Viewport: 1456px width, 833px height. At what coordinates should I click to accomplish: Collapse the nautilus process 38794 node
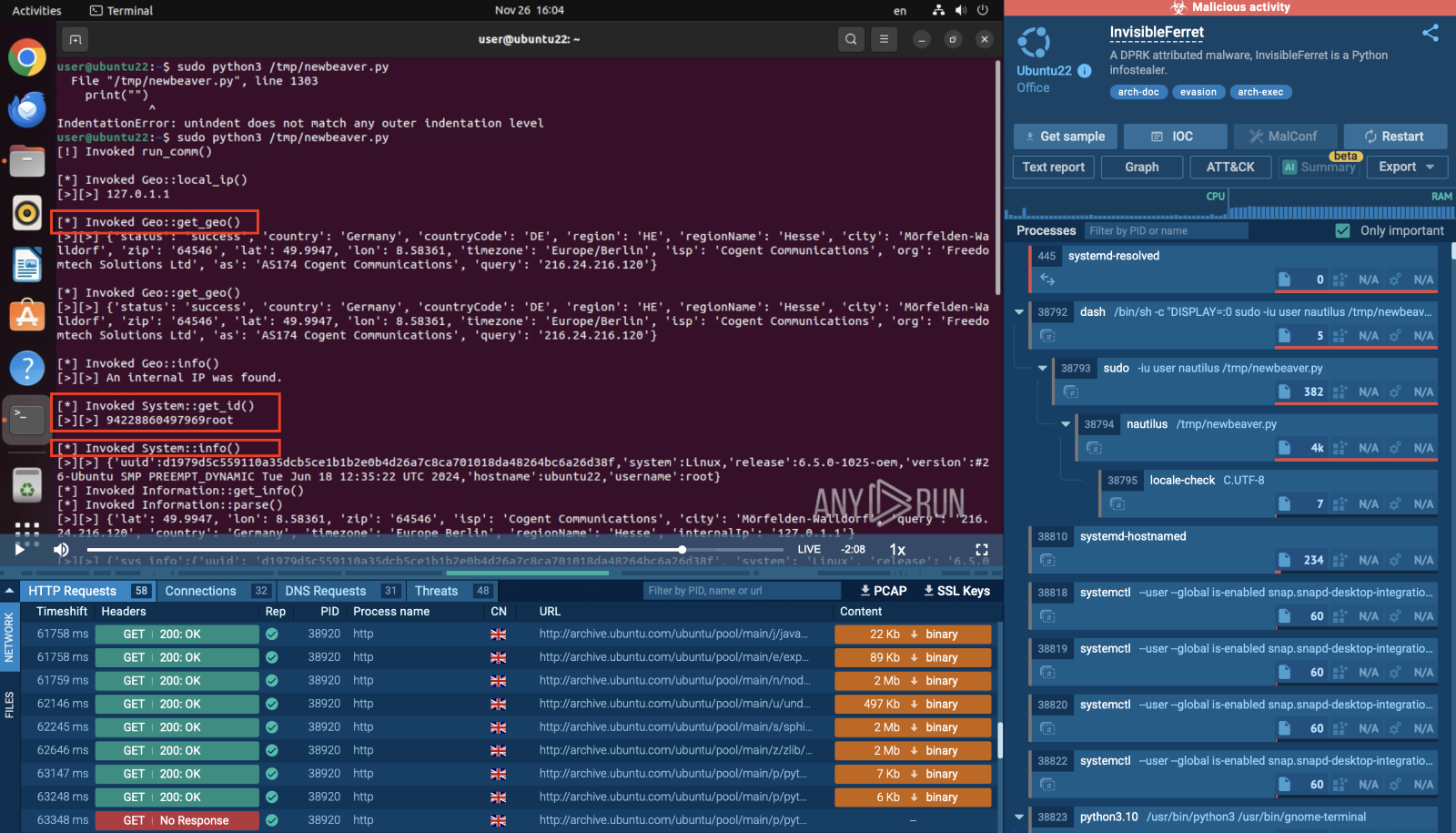point(1066,424)
